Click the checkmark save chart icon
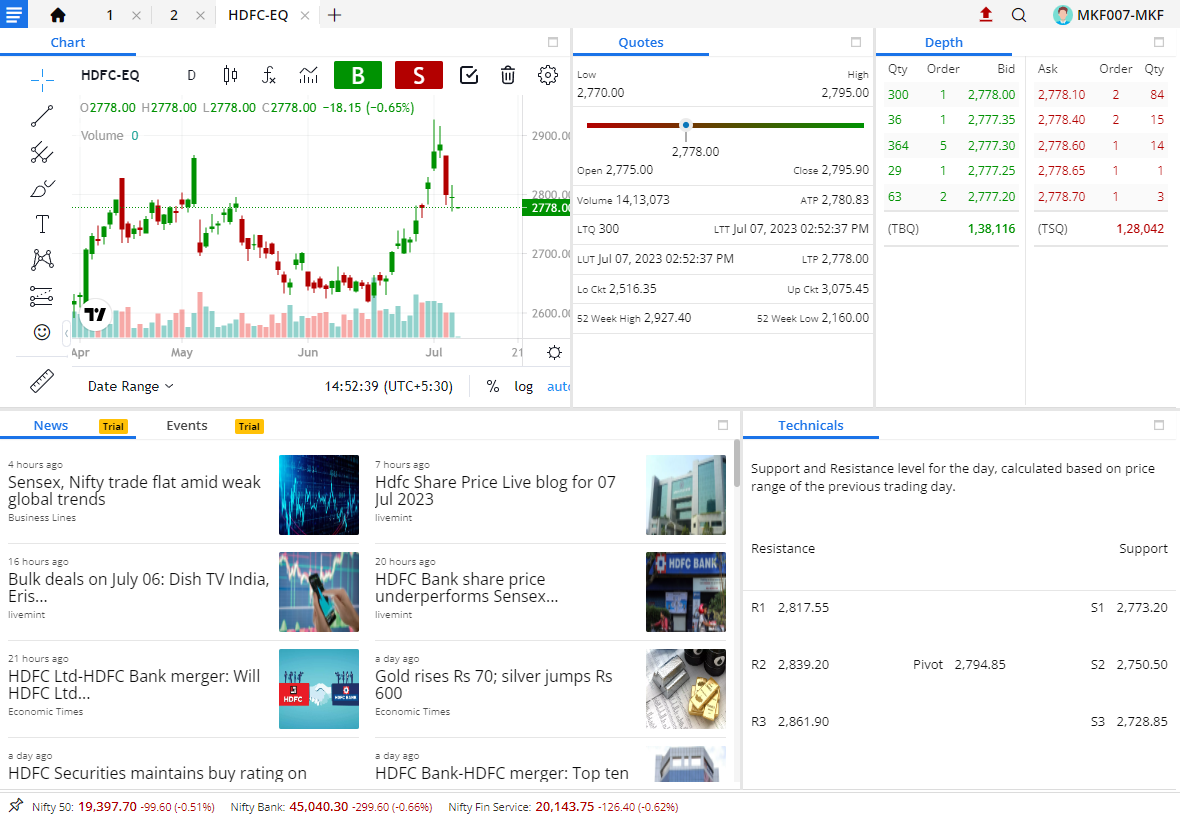This screenshot has width=1180, height=820. pos(469,75)
